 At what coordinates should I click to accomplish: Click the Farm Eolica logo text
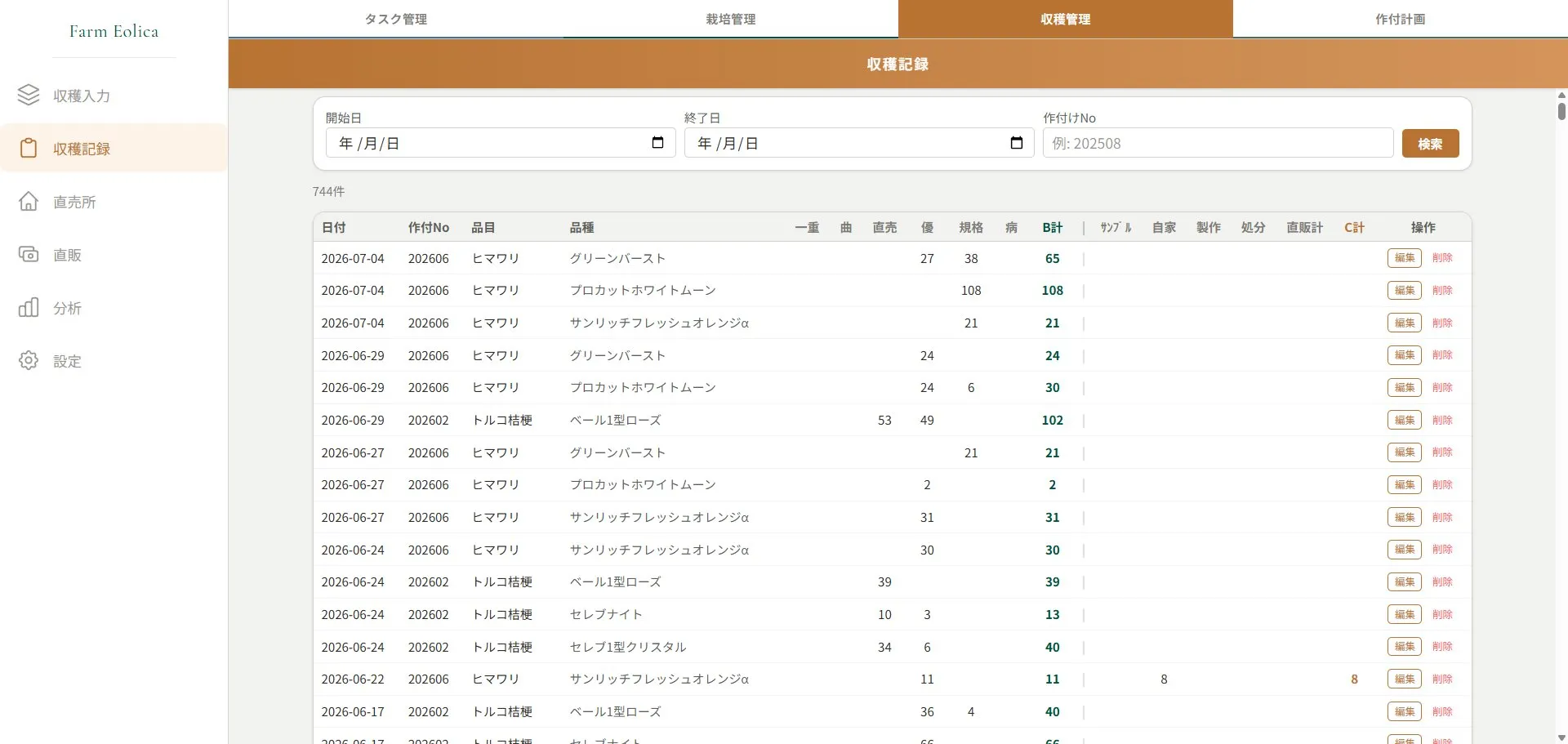tap(114, 31)
